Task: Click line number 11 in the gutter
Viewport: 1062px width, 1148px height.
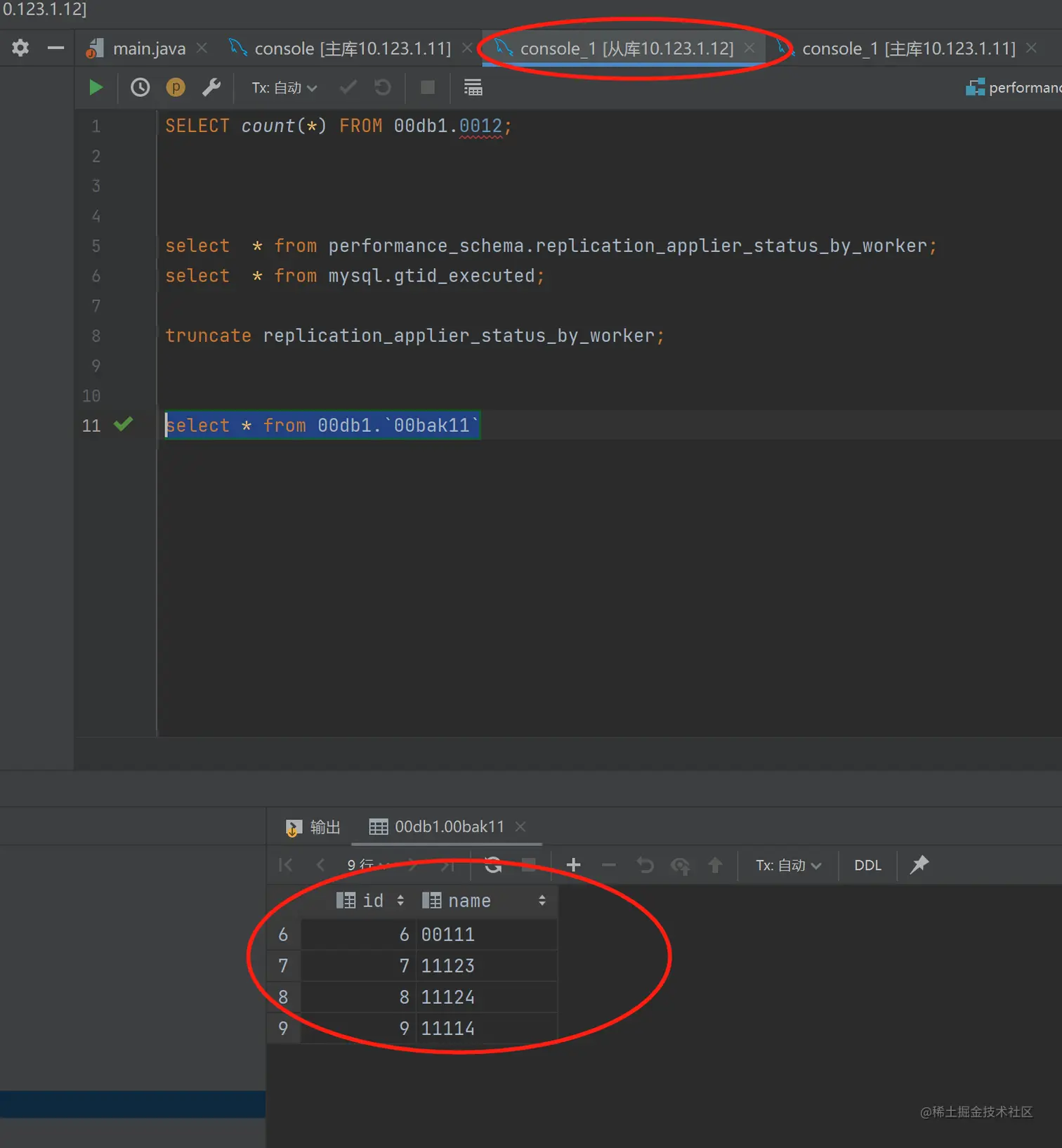Action: (x=91, y=425)
